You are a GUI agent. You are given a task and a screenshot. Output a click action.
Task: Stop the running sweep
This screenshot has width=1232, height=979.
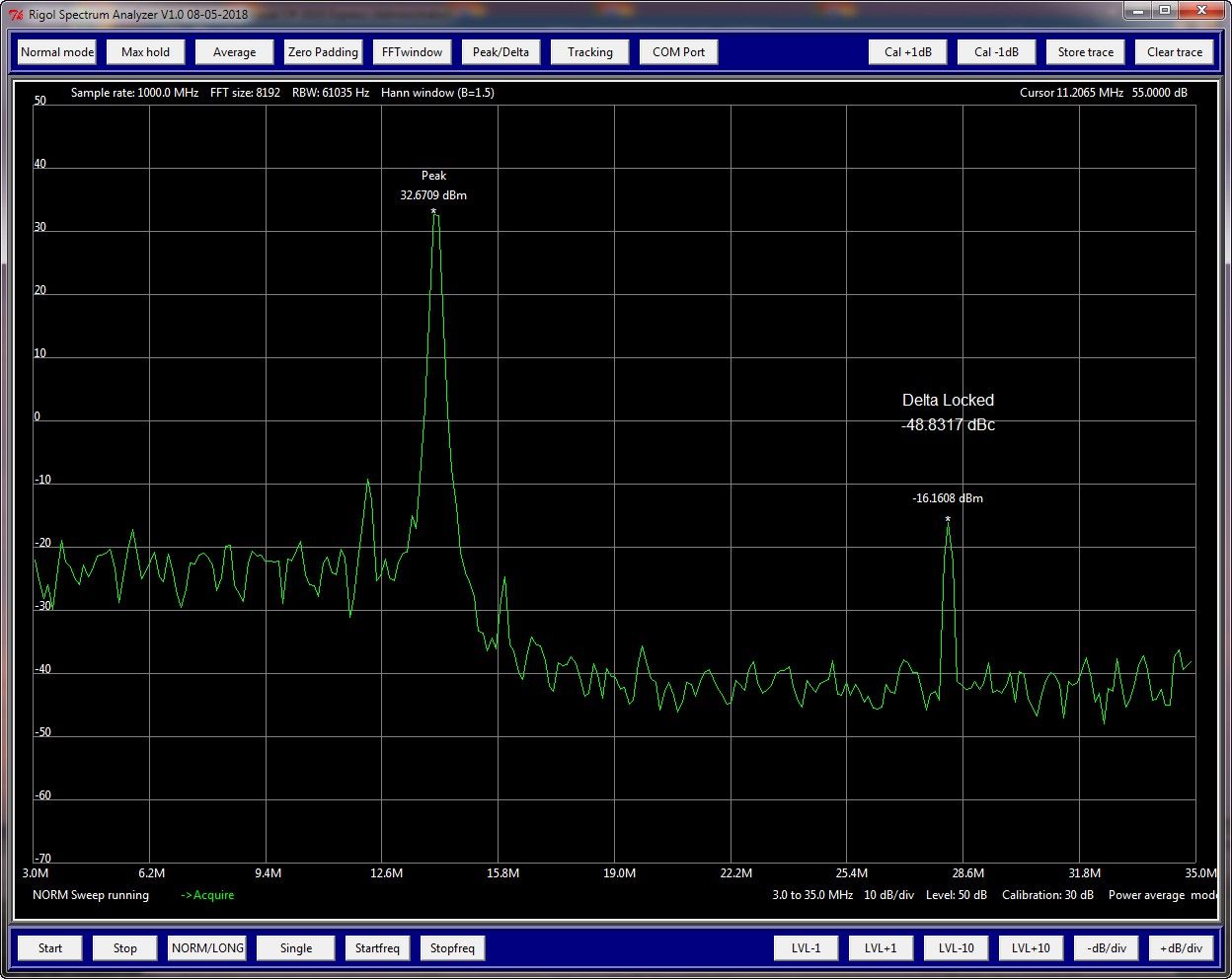[124, 947]
